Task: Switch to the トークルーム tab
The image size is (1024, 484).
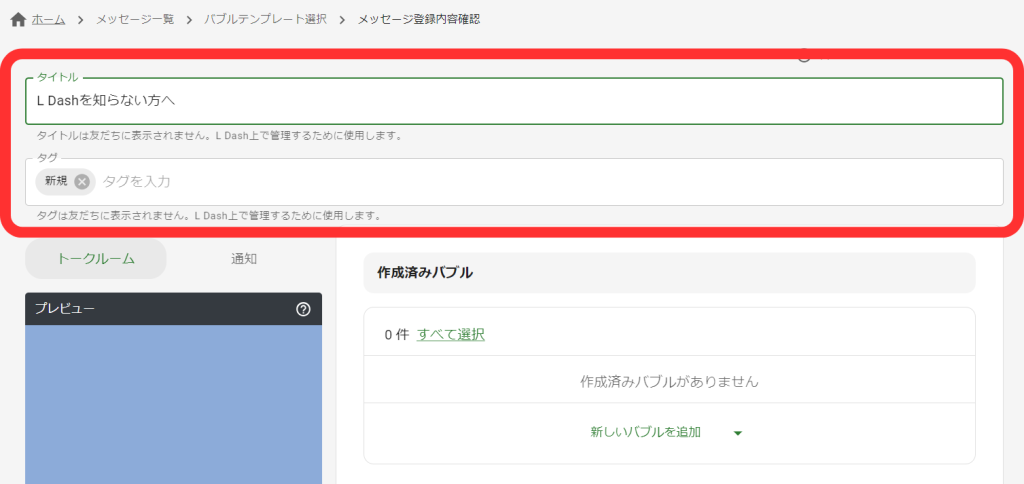Action: click(96, 259)
